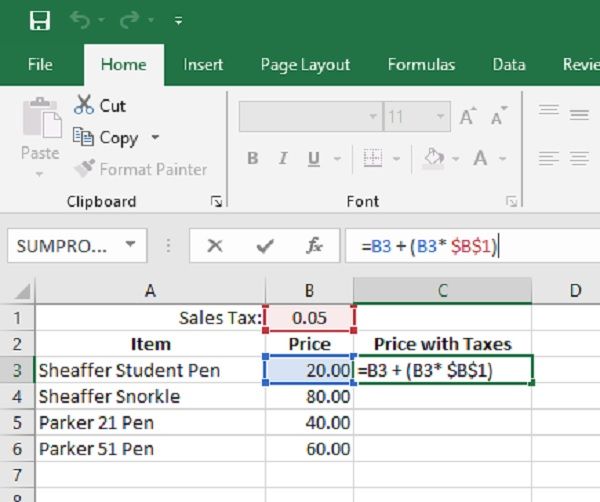Click the Align Left icon
Image resolution: width=600 pixels, height=502 pixels.
tap(549, 158)
